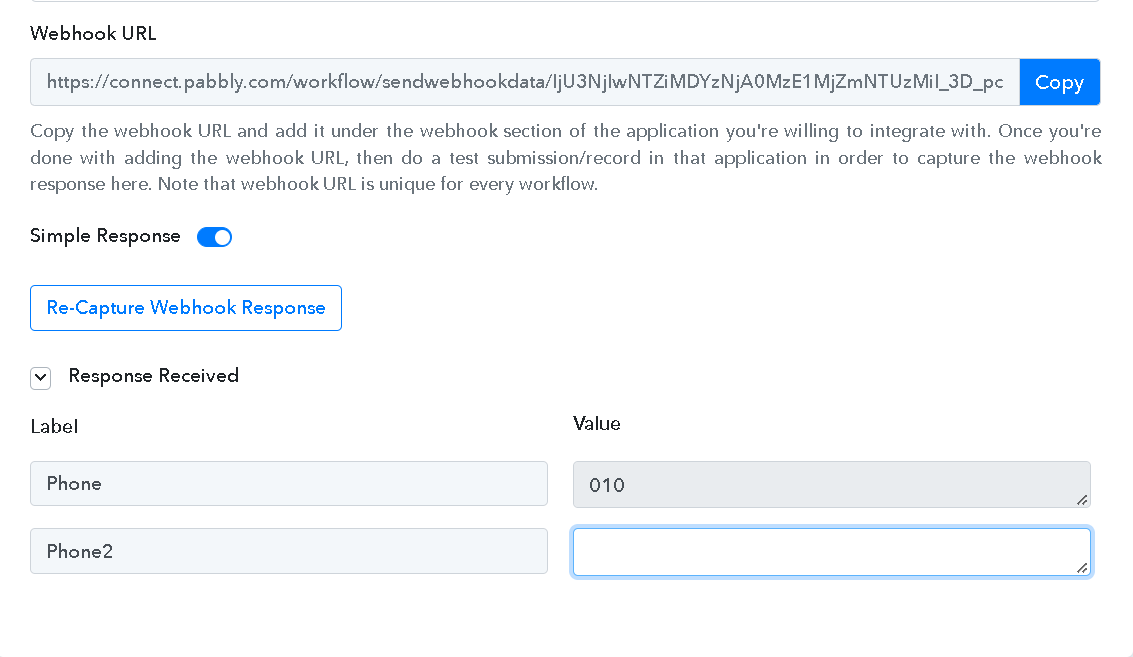1133x657 pixels.
Task: Click the Webhook URL heading label
Action: pos(93,34)
